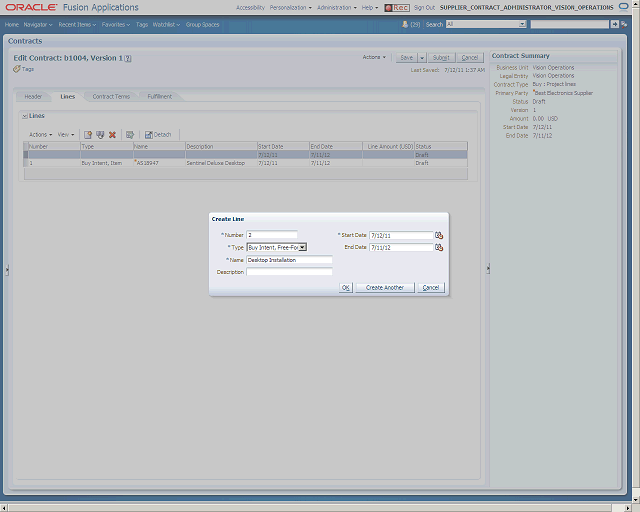This screenshot has height=512, width=640.
Task: Click the End Date field in dialog
Action: pyautogui.click(x=401, y=247)
